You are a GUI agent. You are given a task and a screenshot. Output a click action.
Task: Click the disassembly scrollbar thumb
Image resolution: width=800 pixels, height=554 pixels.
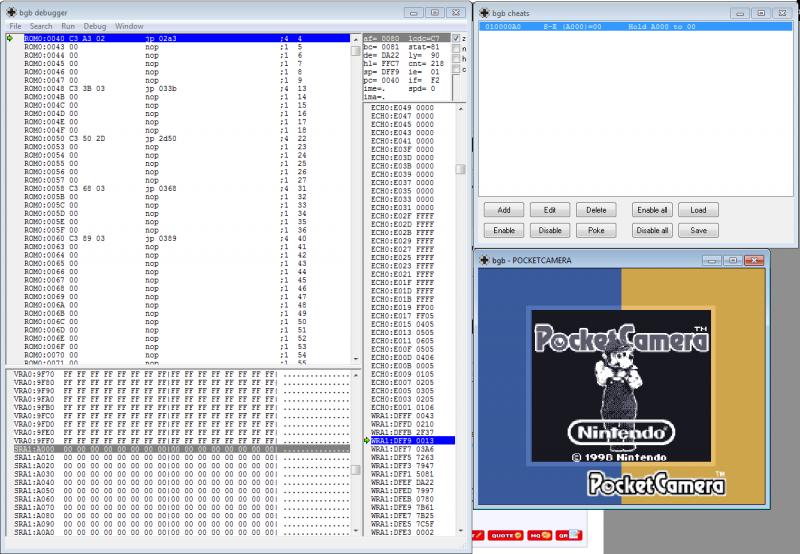(x=356, y=51)
